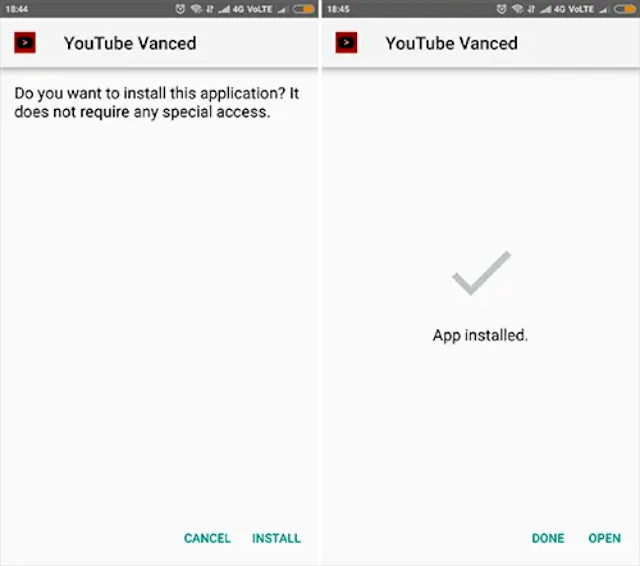
Task: Tap the battery icon in the 18:44 status bar
Action: click(x=304, y=9)
